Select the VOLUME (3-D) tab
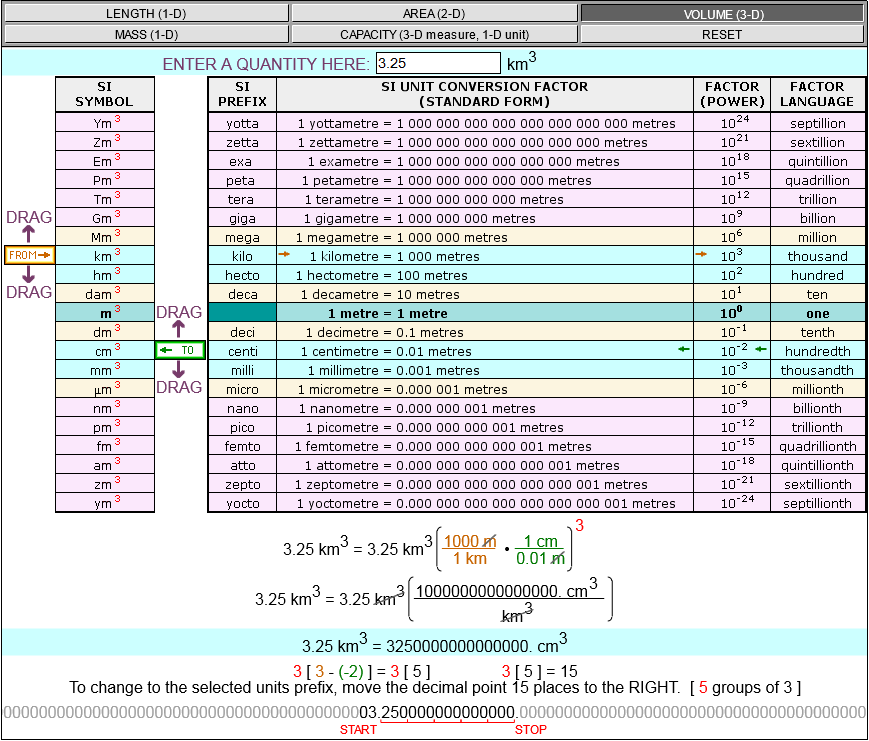This screenshot has height=741, width=869. coord(722,14)
